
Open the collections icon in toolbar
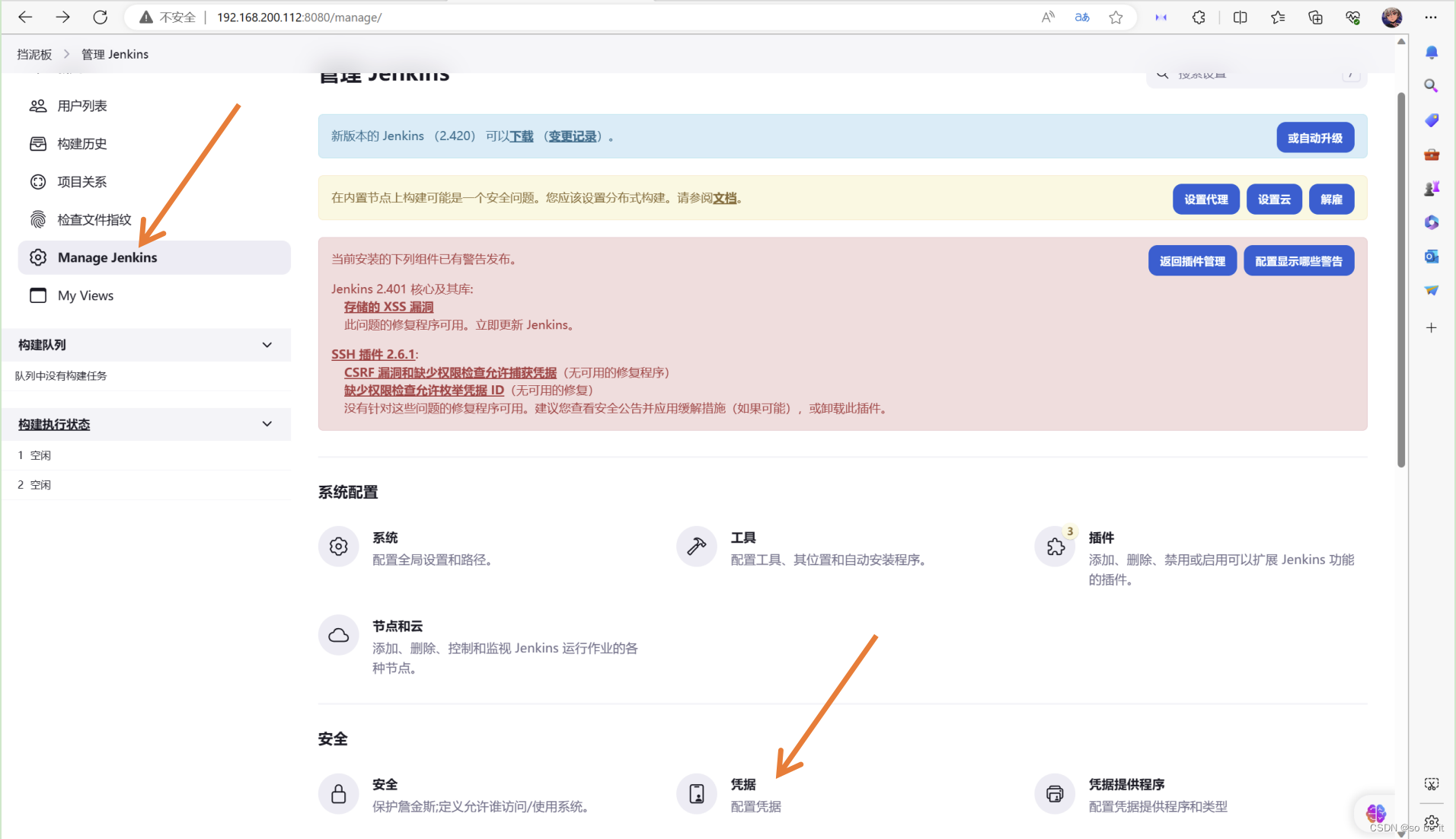[1315, 17]
